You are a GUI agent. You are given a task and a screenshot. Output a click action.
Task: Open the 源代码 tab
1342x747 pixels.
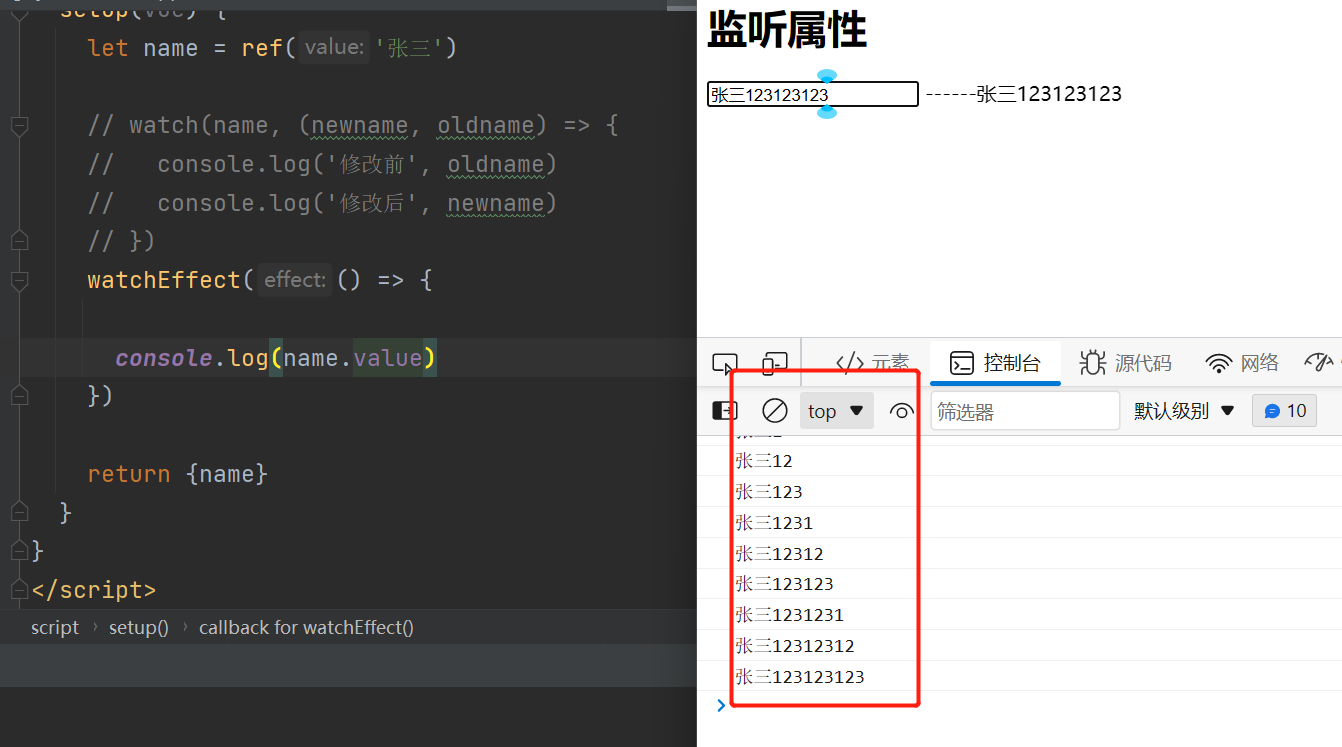(1126, 363)
